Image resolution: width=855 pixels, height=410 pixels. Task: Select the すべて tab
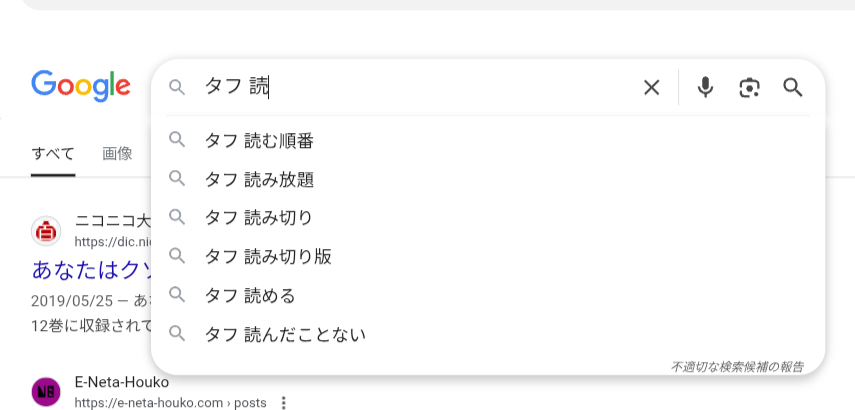53,154
